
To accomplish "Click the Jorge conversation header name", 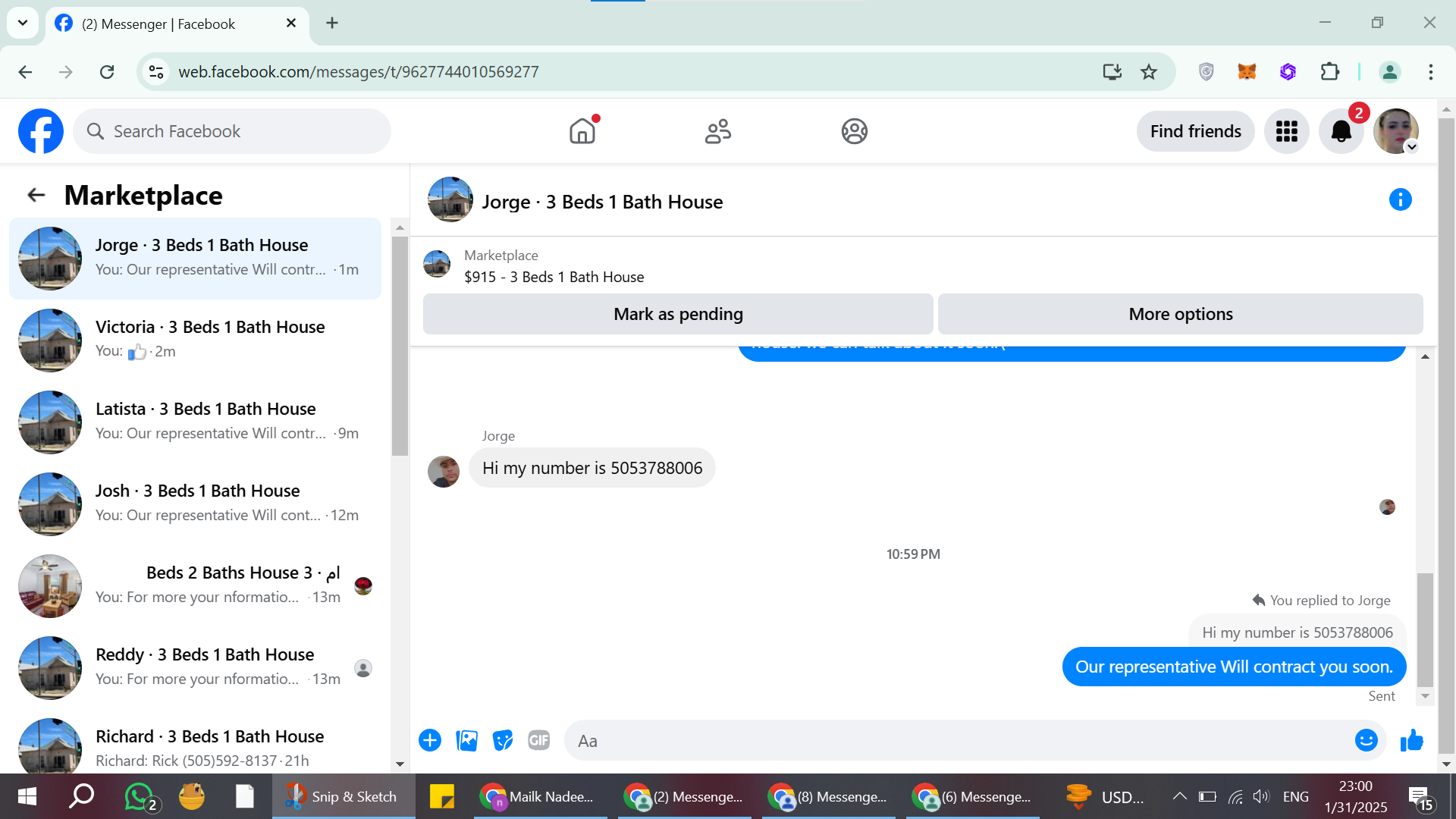I will point(602,202).
